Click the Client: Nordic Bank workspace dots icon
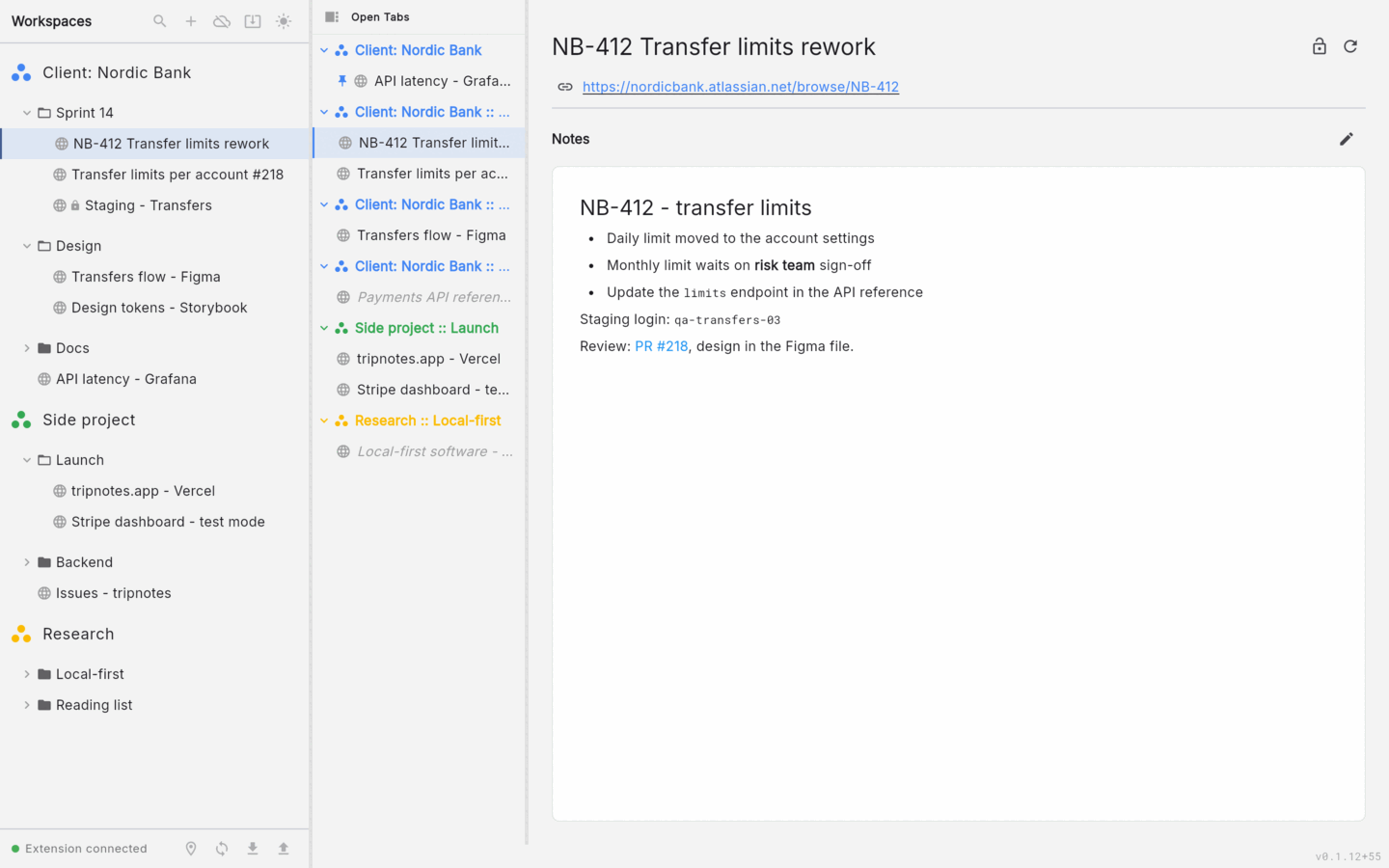1389x868 pixels. click(21, 72)
